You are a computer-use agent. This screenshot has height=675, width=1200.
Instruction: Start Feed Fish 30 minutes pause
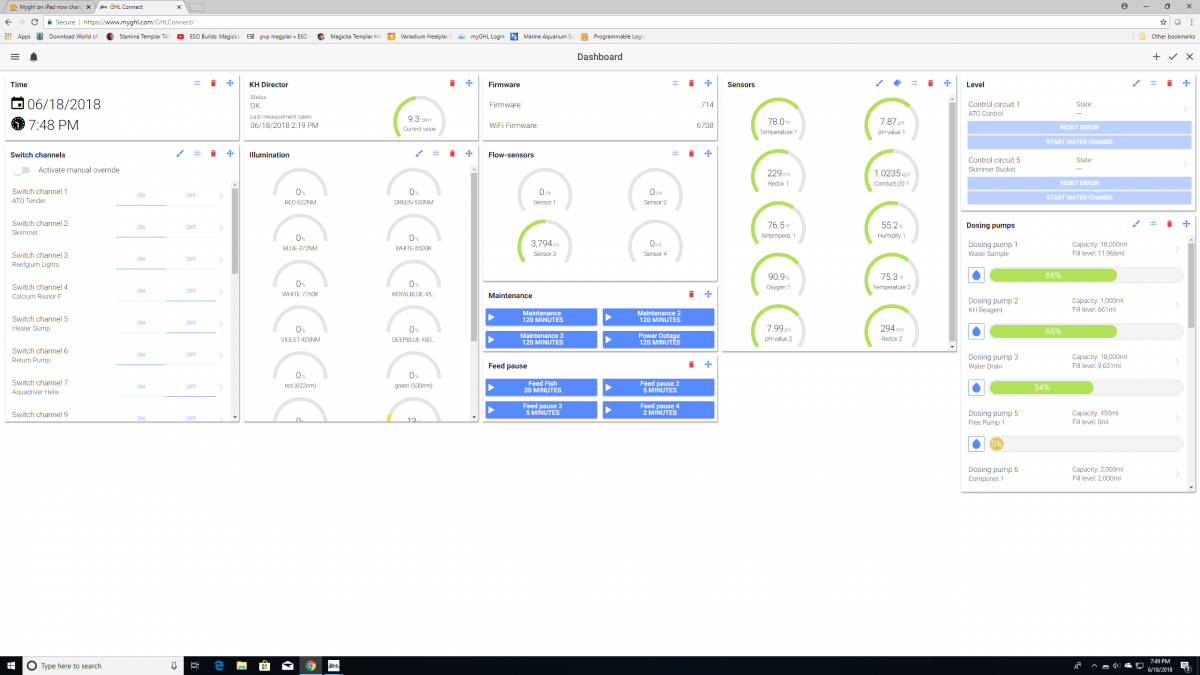coord(541,386)
